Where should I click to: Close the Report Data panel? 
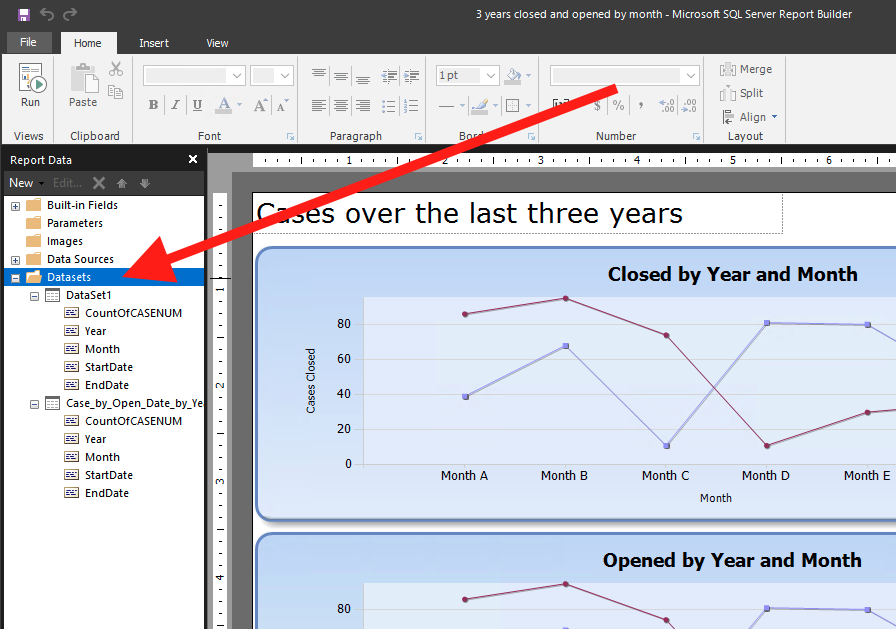[x=193, y=160]
